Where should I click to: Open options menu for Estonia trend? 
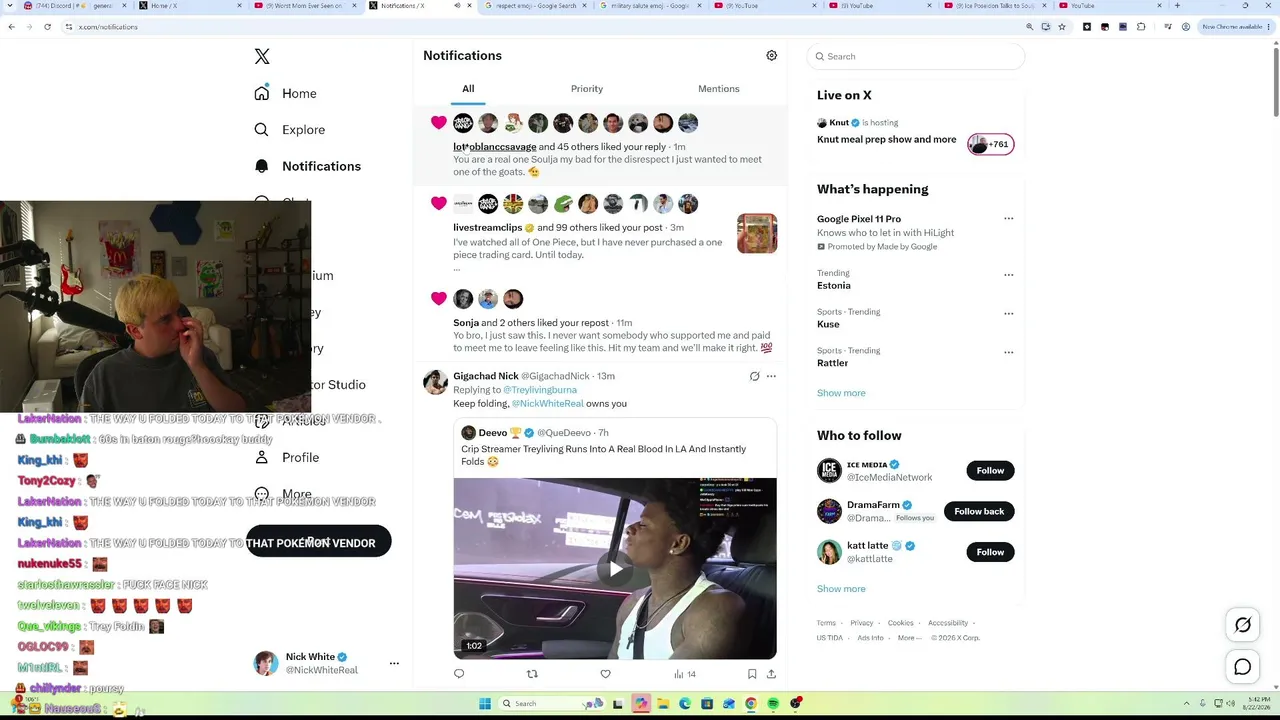point(1008,274)
